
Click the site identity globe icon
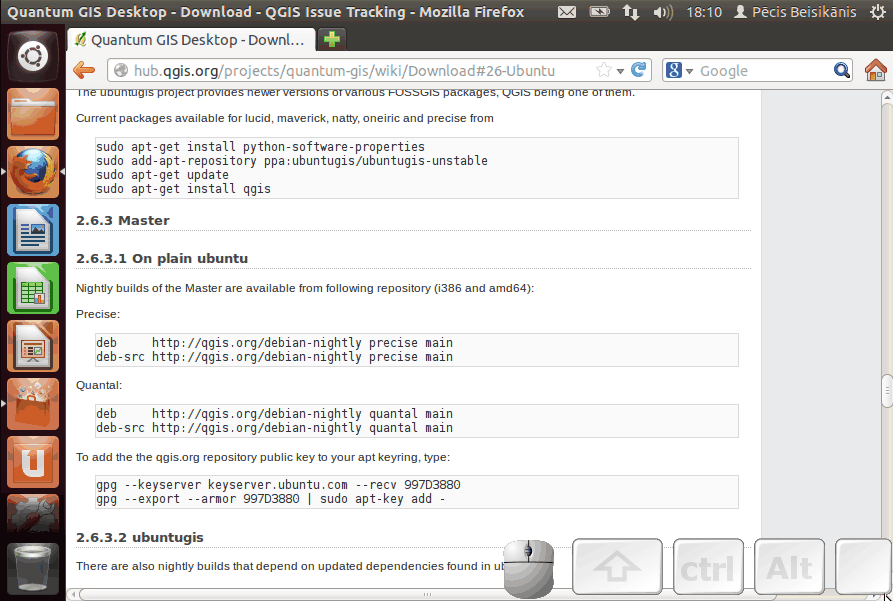121,70
